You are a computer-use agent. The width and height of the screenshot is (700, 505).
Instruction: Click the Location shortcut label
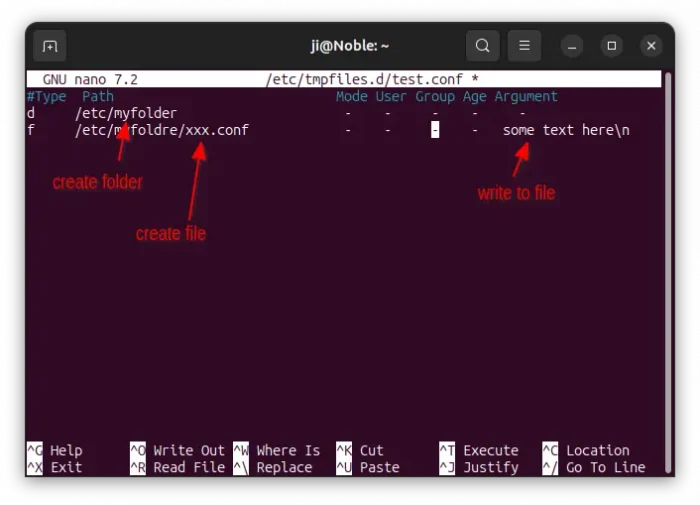click(x=597, y=451)
